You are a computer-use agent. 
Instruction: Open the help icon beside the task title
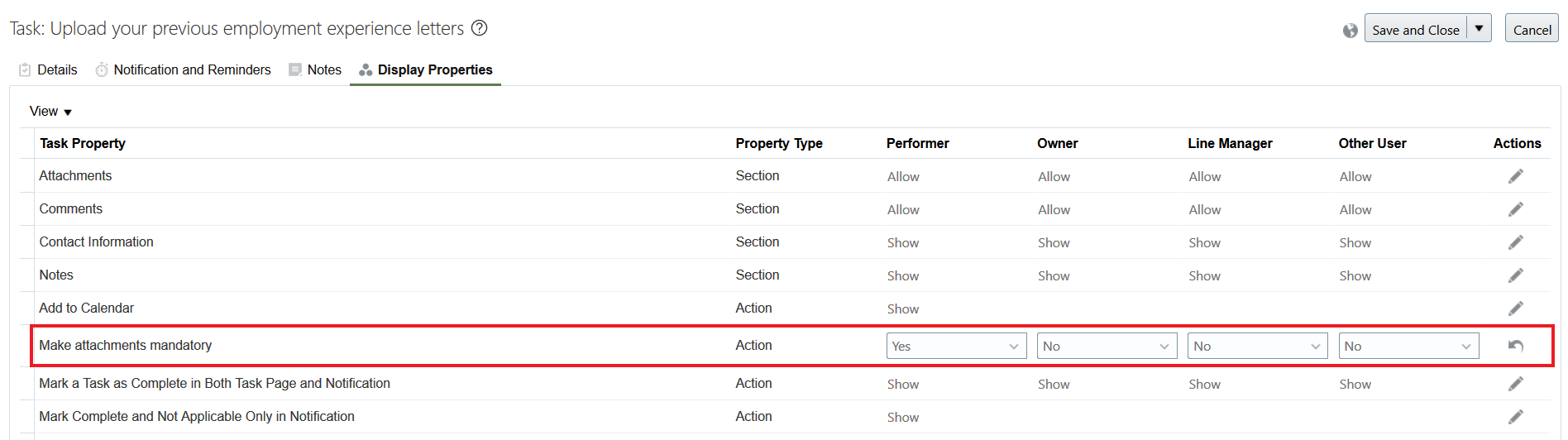point(479,28)
